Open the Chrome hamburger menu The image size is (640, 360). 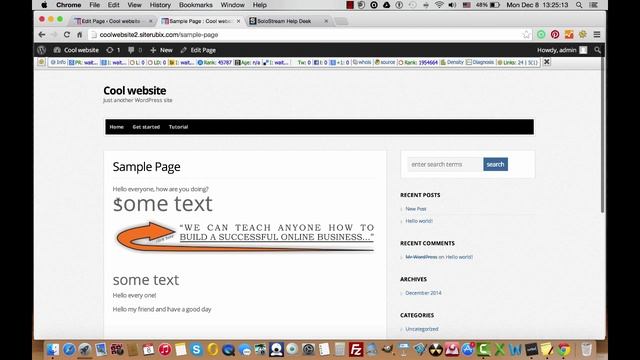(x=597, y=35)
